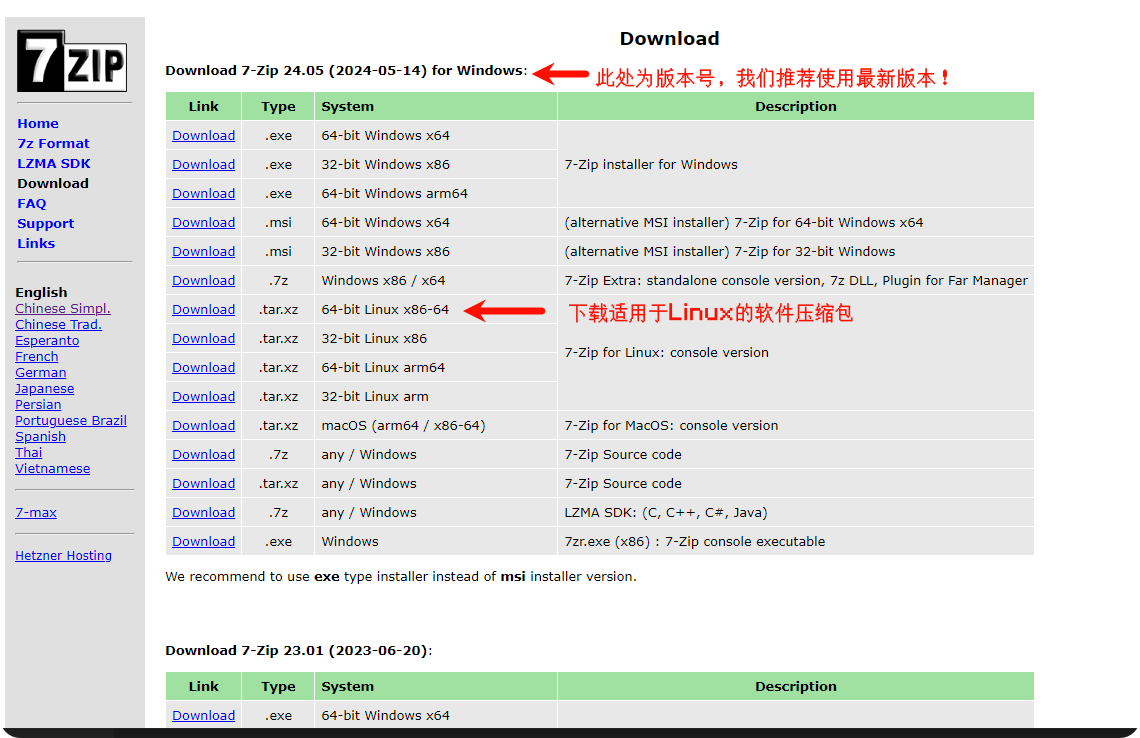1140x738 pixels.
Task: Download the 32-bit Linux arm tarball
Action: [204, 397]
